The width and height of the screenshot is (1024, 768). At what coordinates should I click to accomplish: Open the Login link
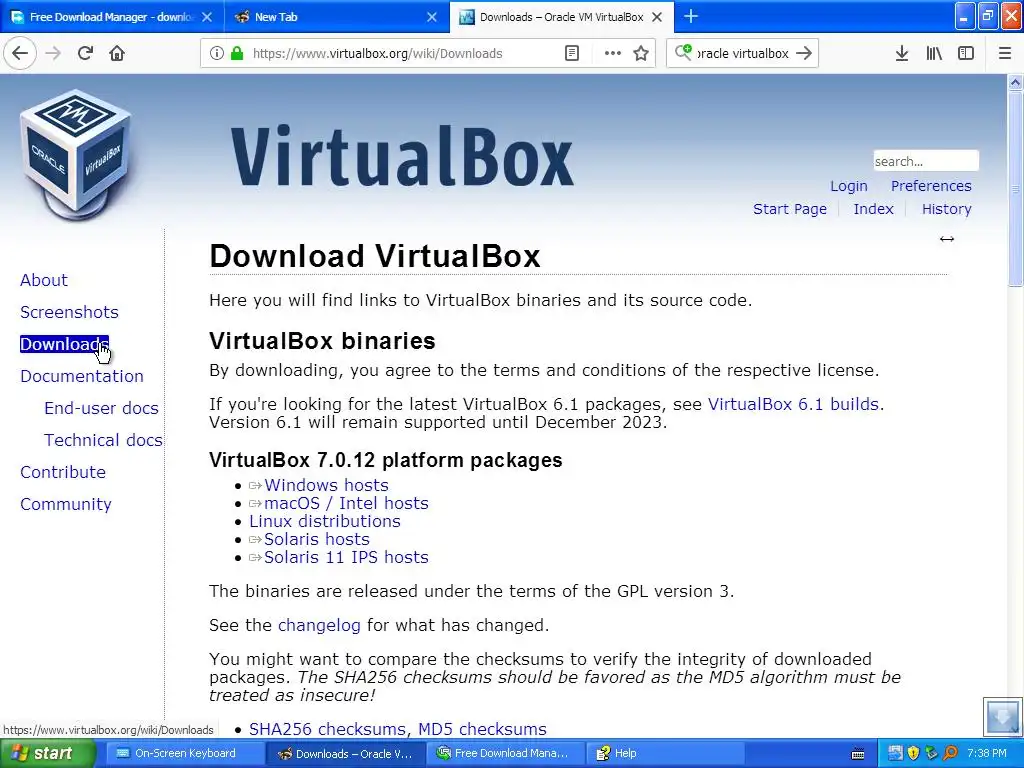[849, 186]
